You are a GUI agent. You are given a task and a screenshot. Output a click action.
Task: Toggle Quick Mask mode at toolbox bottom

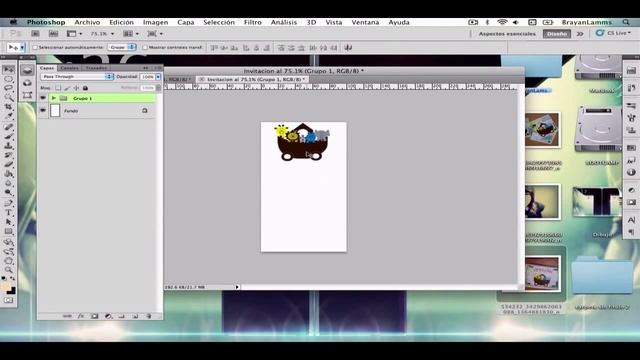coord(8,300)
